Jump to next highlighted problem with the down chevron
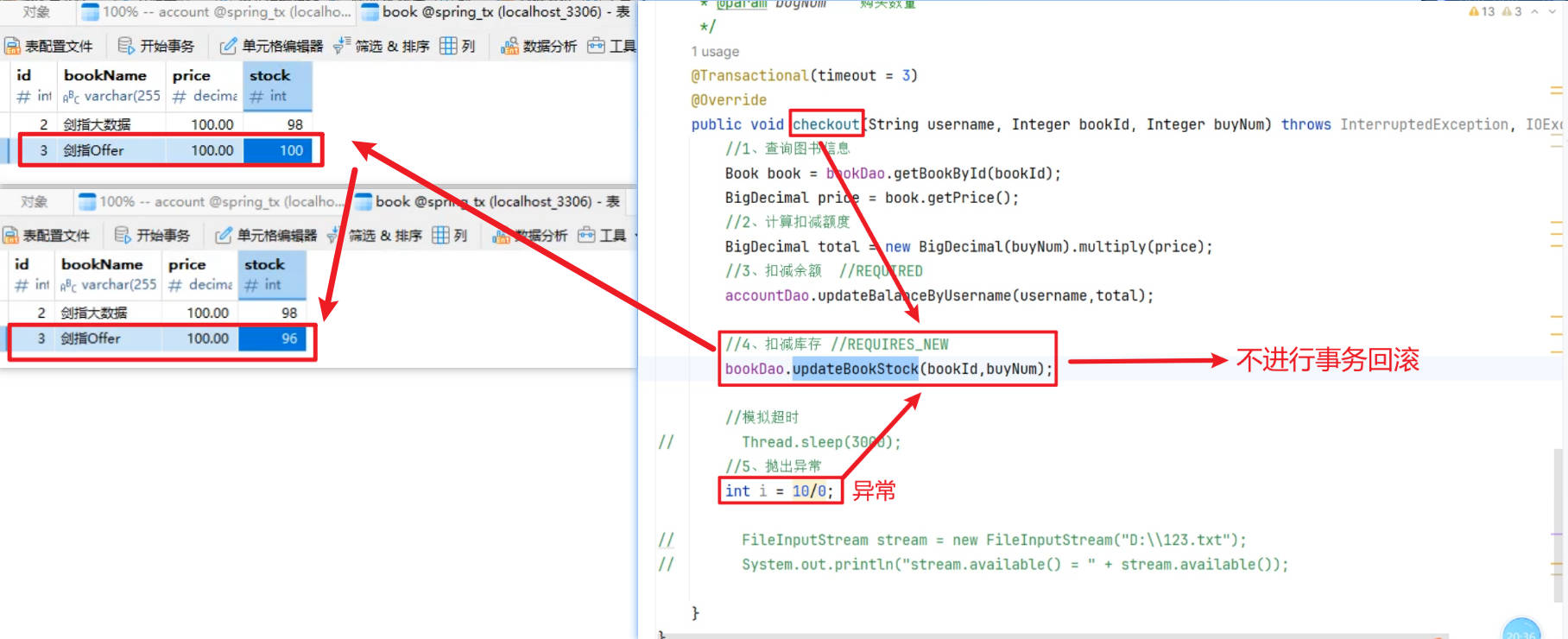This screenshot has width=1568, height=639. pyautogui.click(x=1552, y=11)
